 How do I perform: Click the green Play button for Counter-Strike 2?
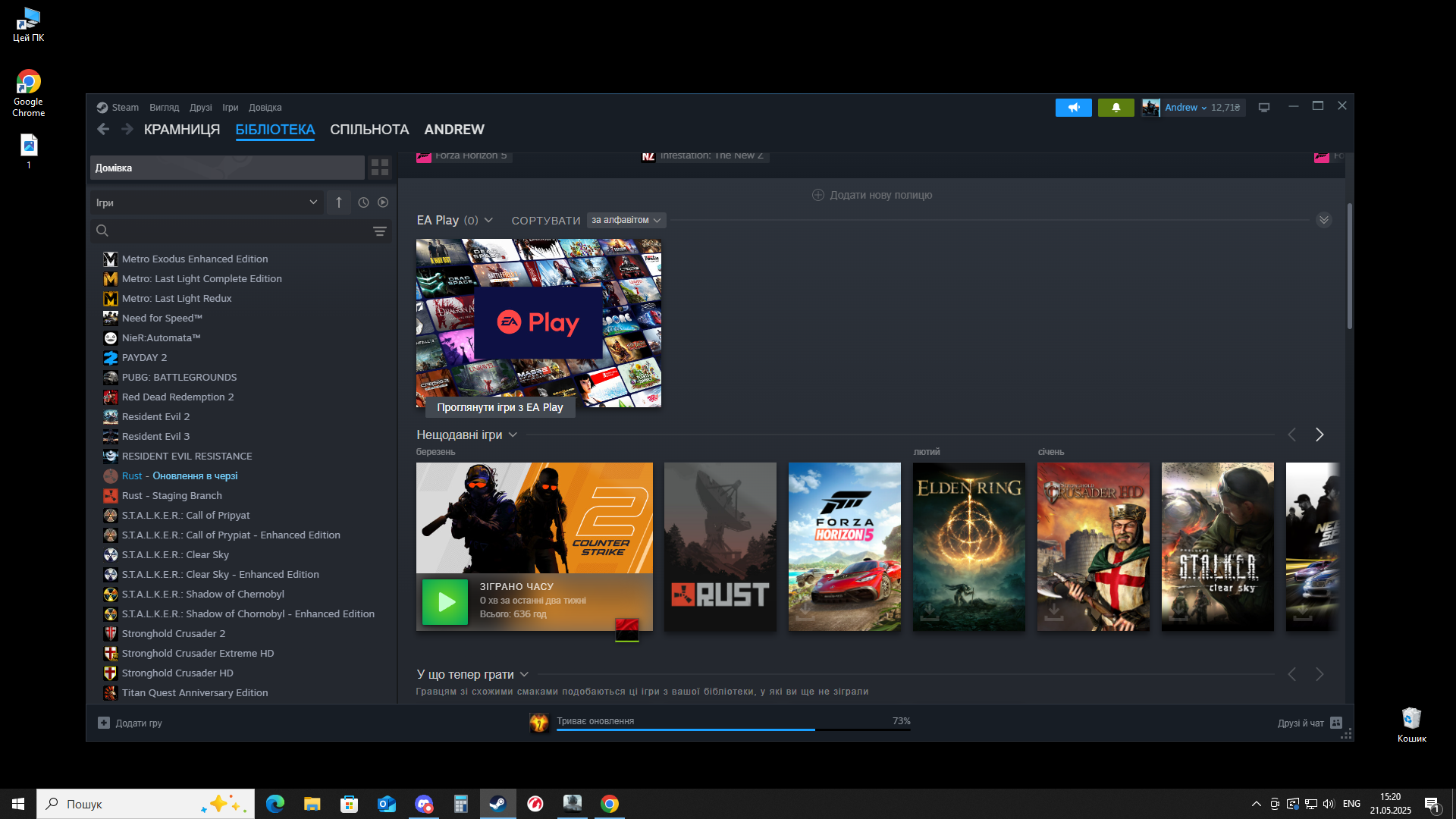(445, 602)
